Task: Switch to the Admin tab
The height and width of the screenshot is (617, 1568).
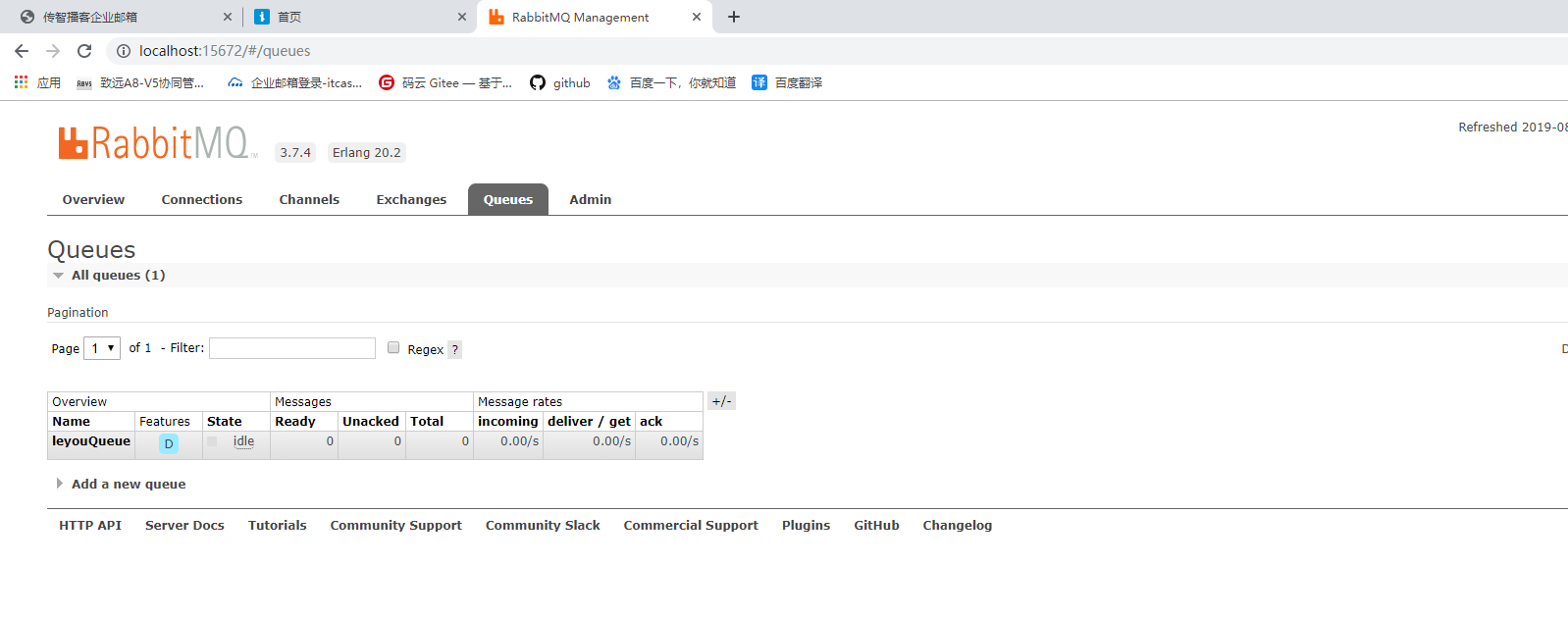Action: (591, 199)
